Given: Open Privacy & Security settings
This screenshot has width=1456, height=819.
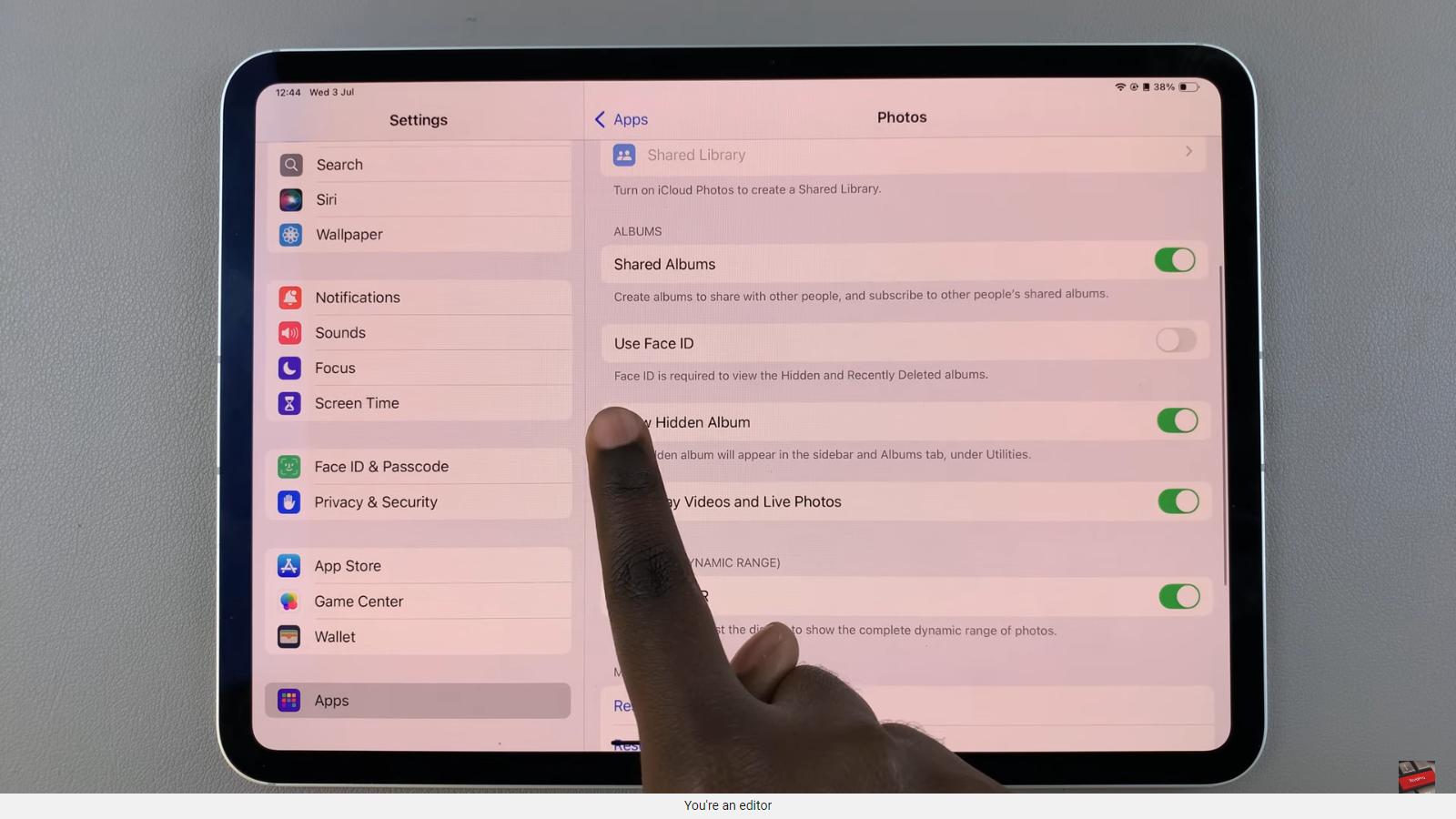Looking at the screenshot, I should [419, 502].
